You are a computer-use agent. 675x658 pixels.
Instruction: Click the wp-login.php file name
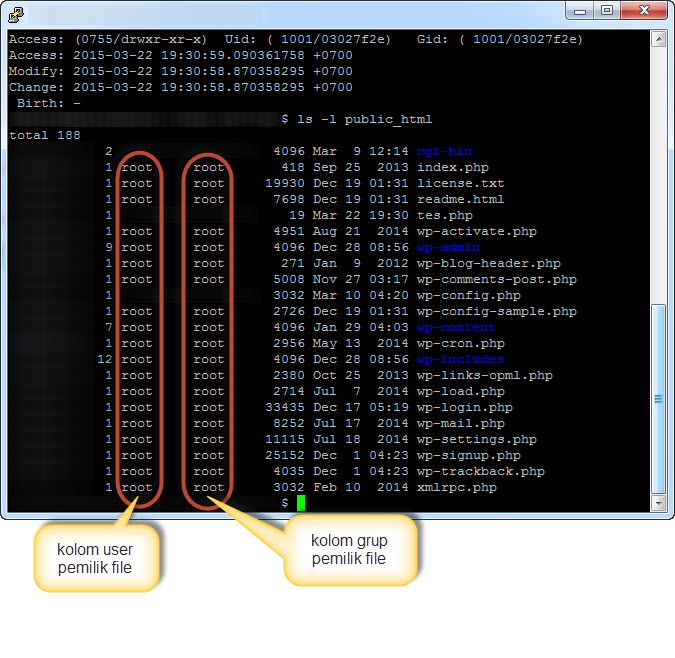point(464,407)
